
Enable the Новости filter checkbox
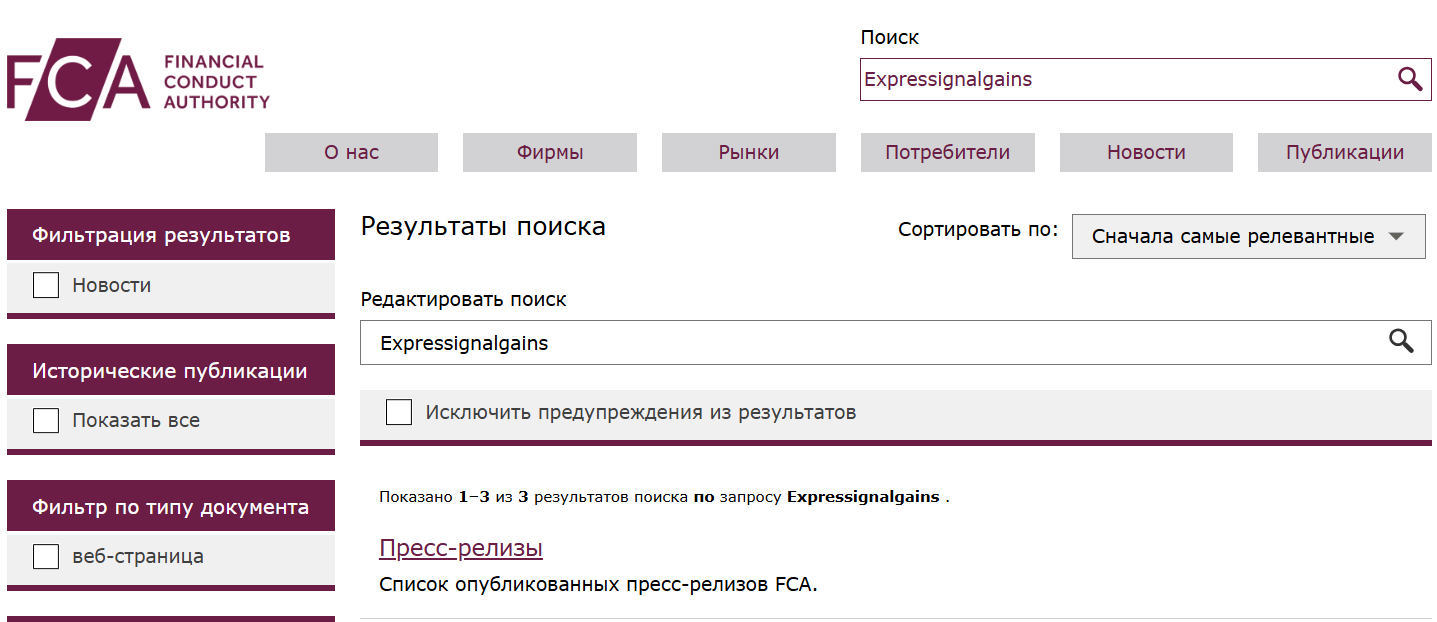[46, 286]
